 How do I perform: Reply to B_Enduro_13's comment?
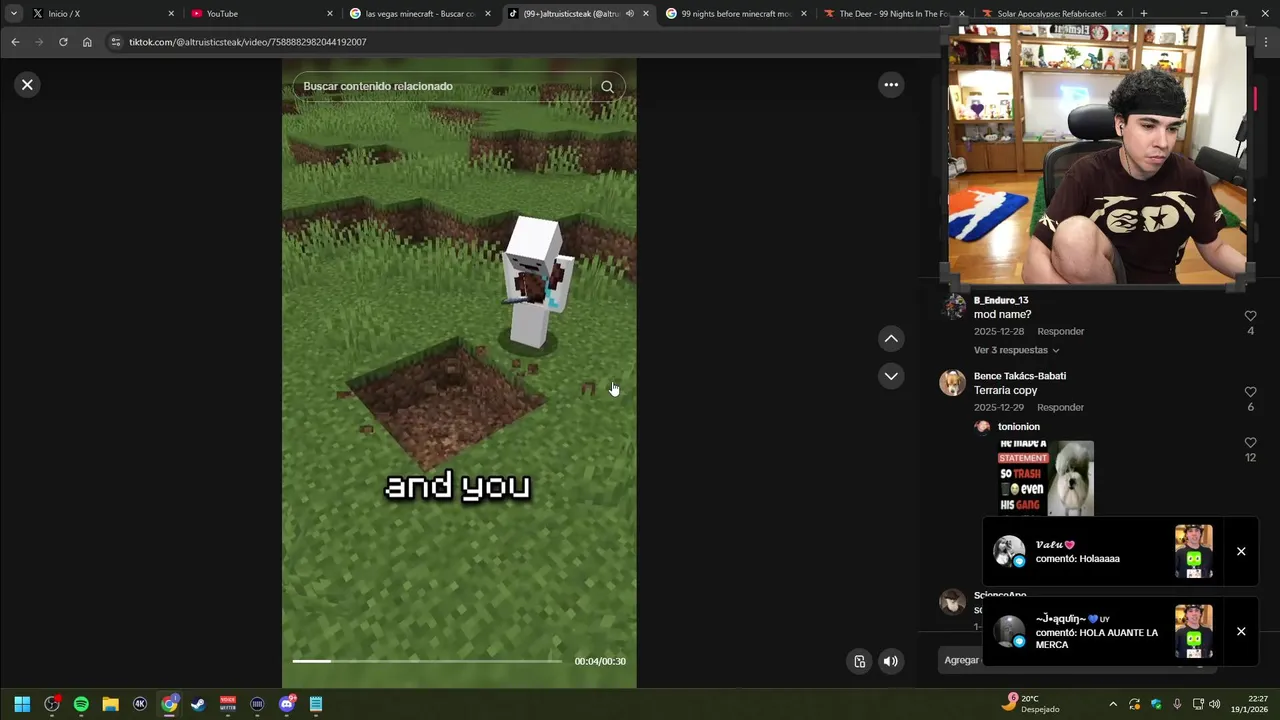(x=1060, y=331)
